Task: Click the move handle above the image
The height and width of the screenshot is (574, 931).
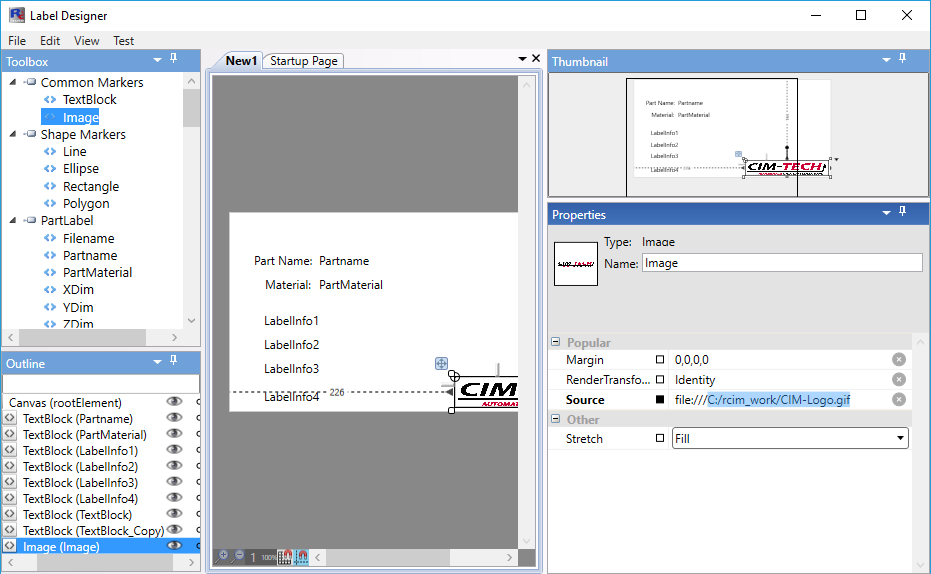Action: pos(441,363)
